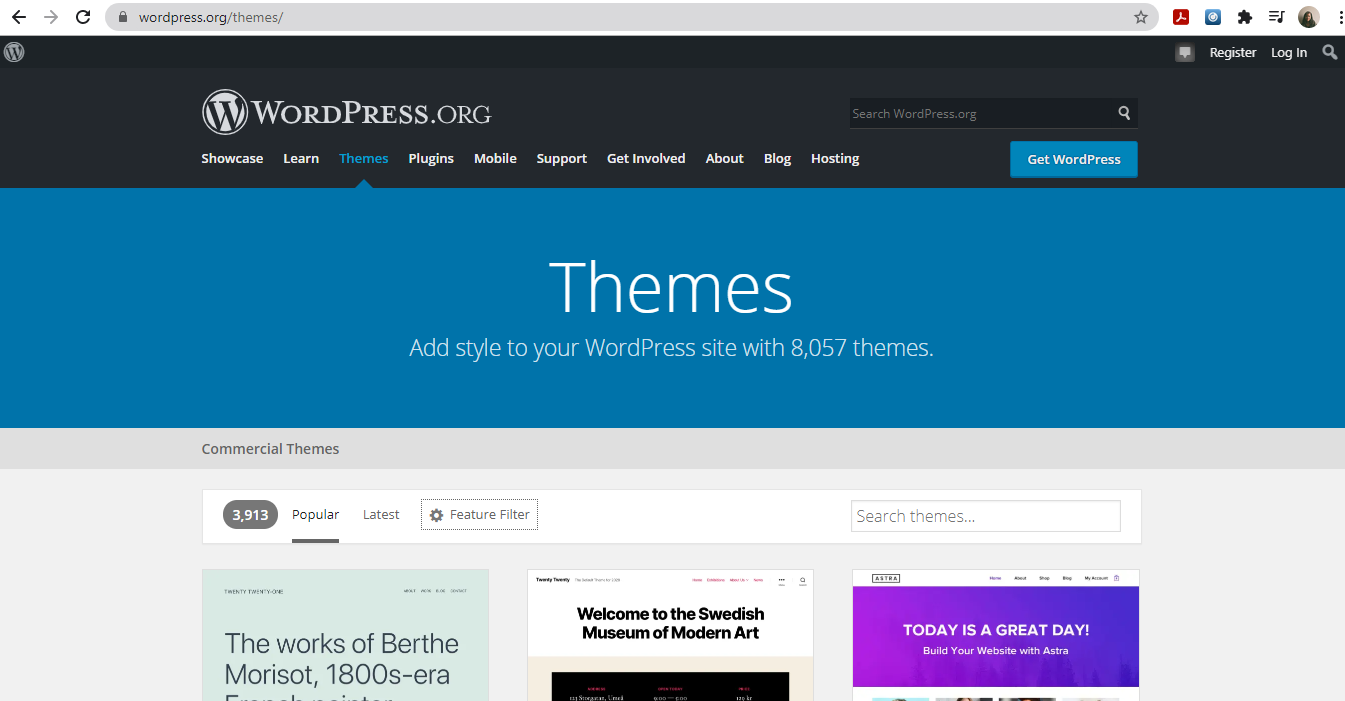The height and width of the screenshot is (701, 1345).
Task: Click the search magnifier in top admin bar
Action: click(x=1330, y=52)
